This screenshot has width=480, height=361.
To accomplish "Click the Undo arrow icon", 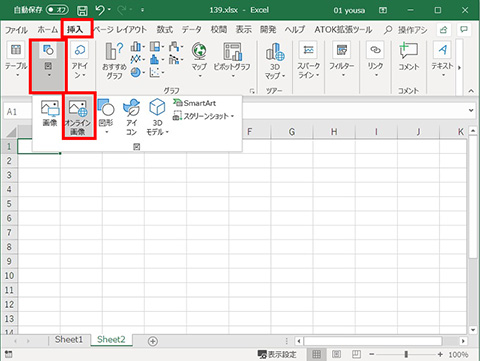I will 100,10.
